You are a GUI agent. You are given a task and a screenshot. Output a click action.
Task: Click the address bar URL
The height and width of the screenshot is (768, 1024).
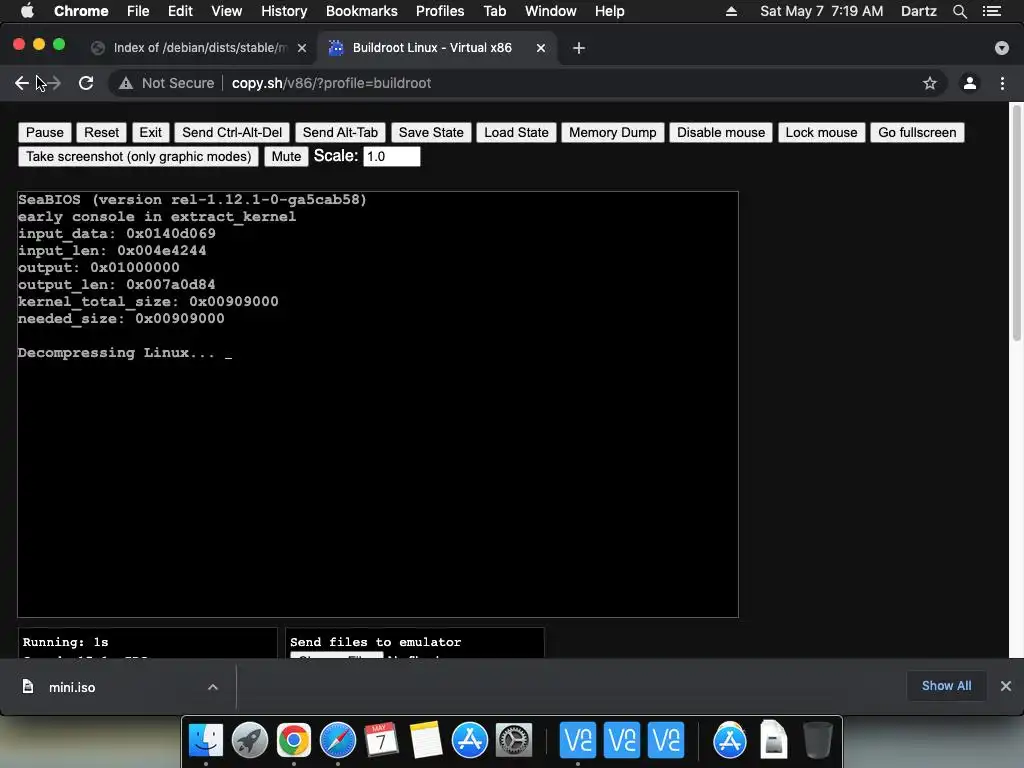pos(331,83)
